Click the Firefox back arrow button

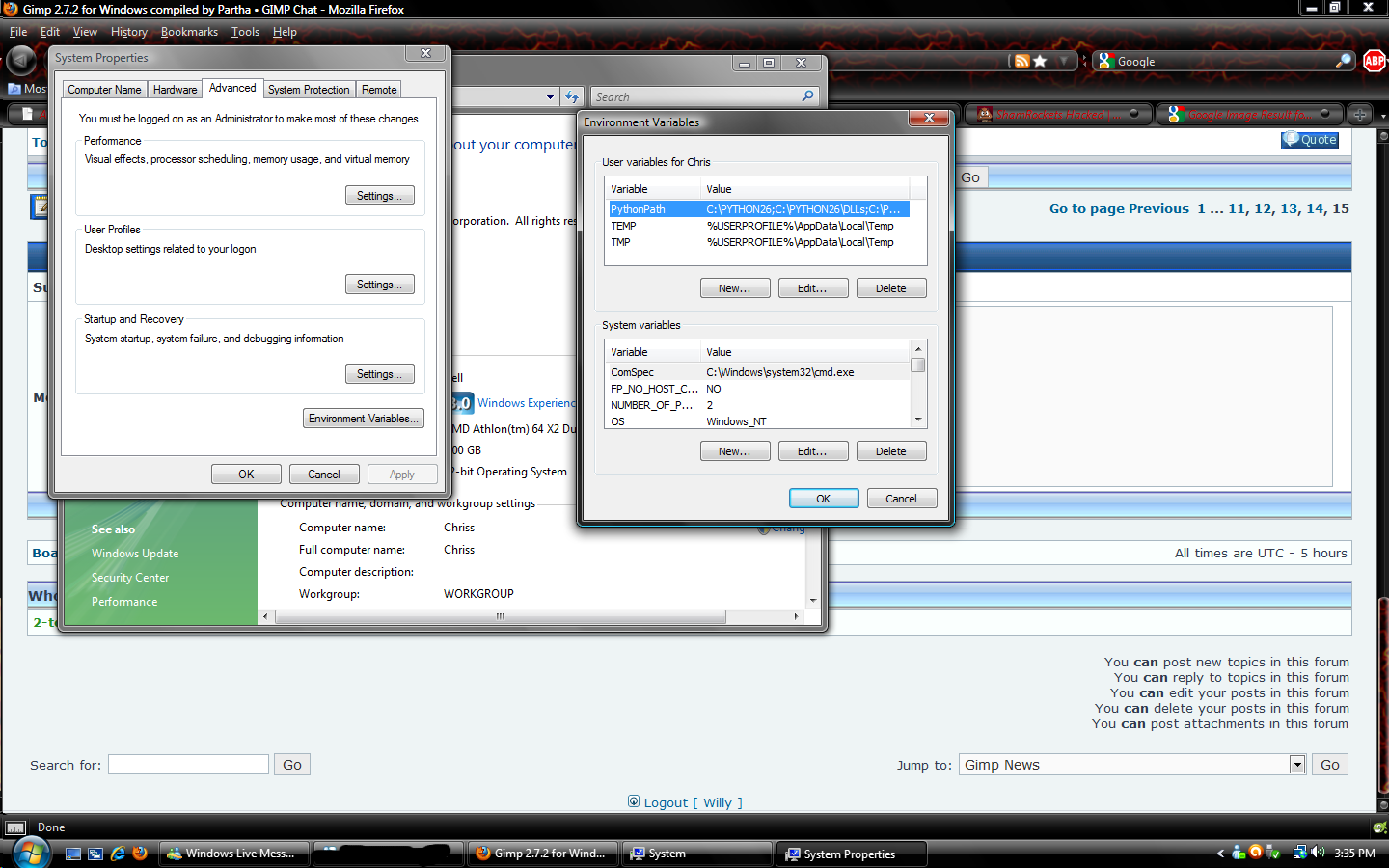(21, 61)
